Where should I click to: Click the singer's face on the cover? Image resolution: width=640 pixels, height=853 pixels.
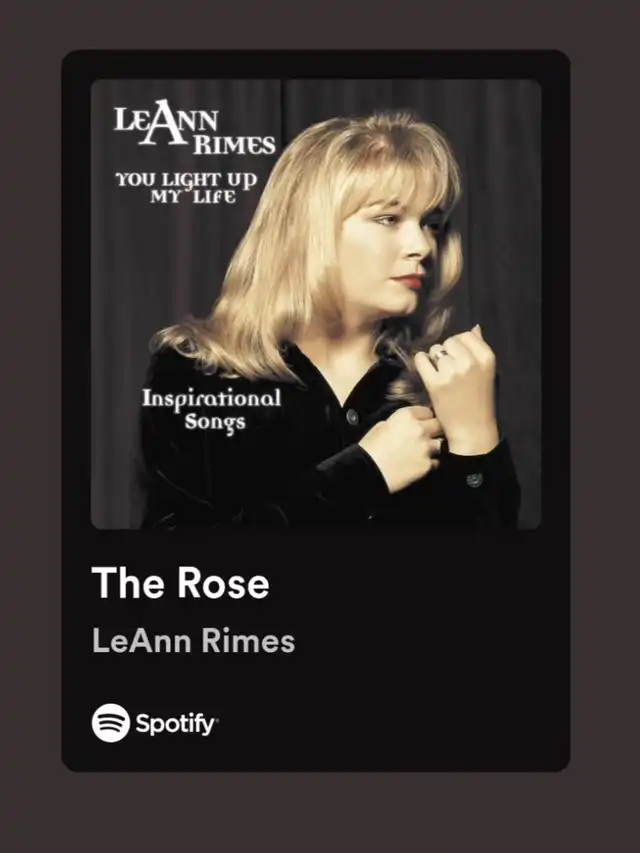pos(393,248)
